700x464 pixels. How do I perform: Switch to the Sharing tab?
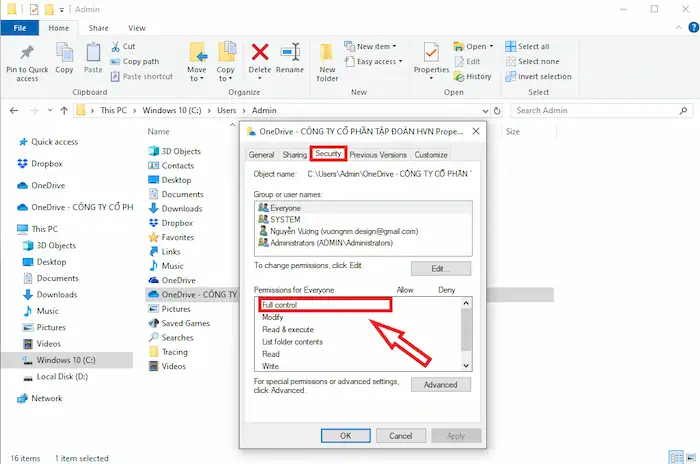(294, 155)
